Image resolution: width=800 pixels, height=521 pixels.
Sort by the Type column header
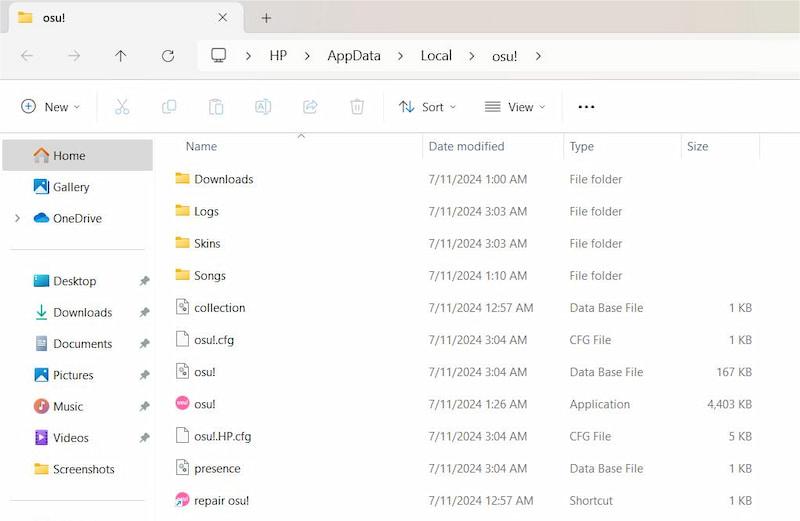pyautogui.click(x=581, y=147)
